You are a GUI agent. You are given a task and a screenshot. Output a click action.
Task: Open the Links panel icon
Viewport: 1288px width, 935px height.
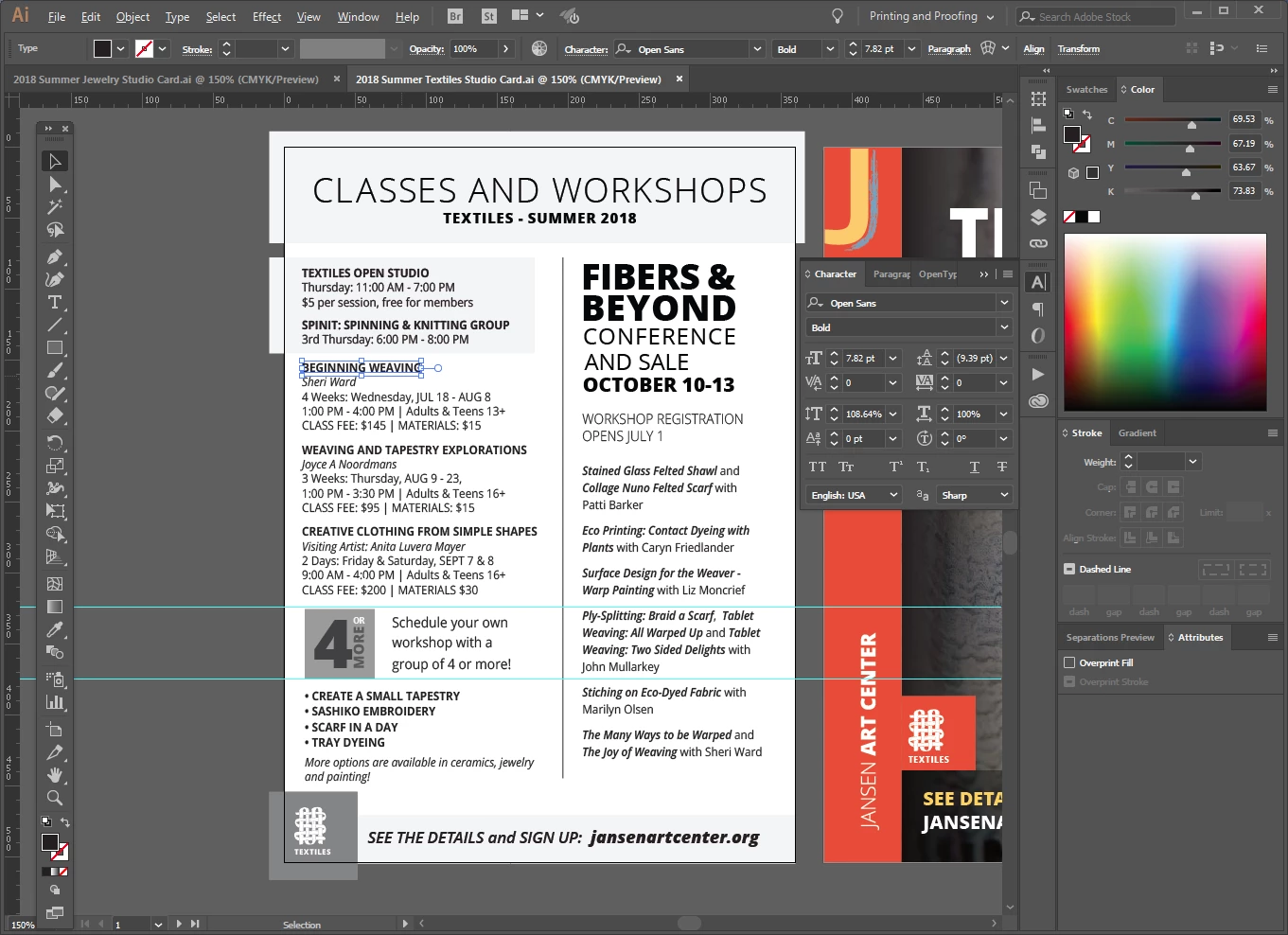click(1038, 243)
